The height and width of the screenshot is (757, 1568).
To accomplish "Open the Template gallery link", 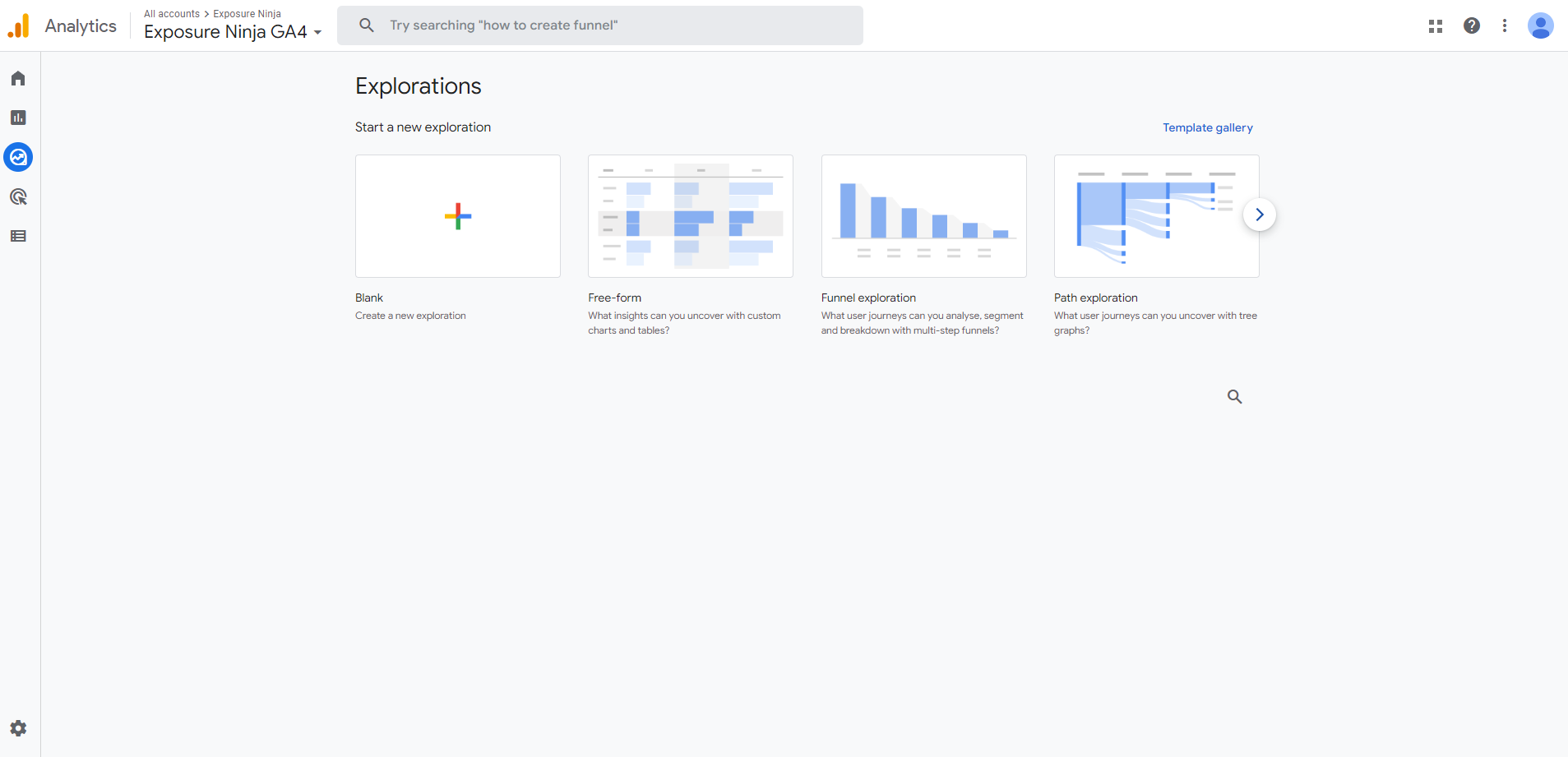I will [x=1207, y=127].
